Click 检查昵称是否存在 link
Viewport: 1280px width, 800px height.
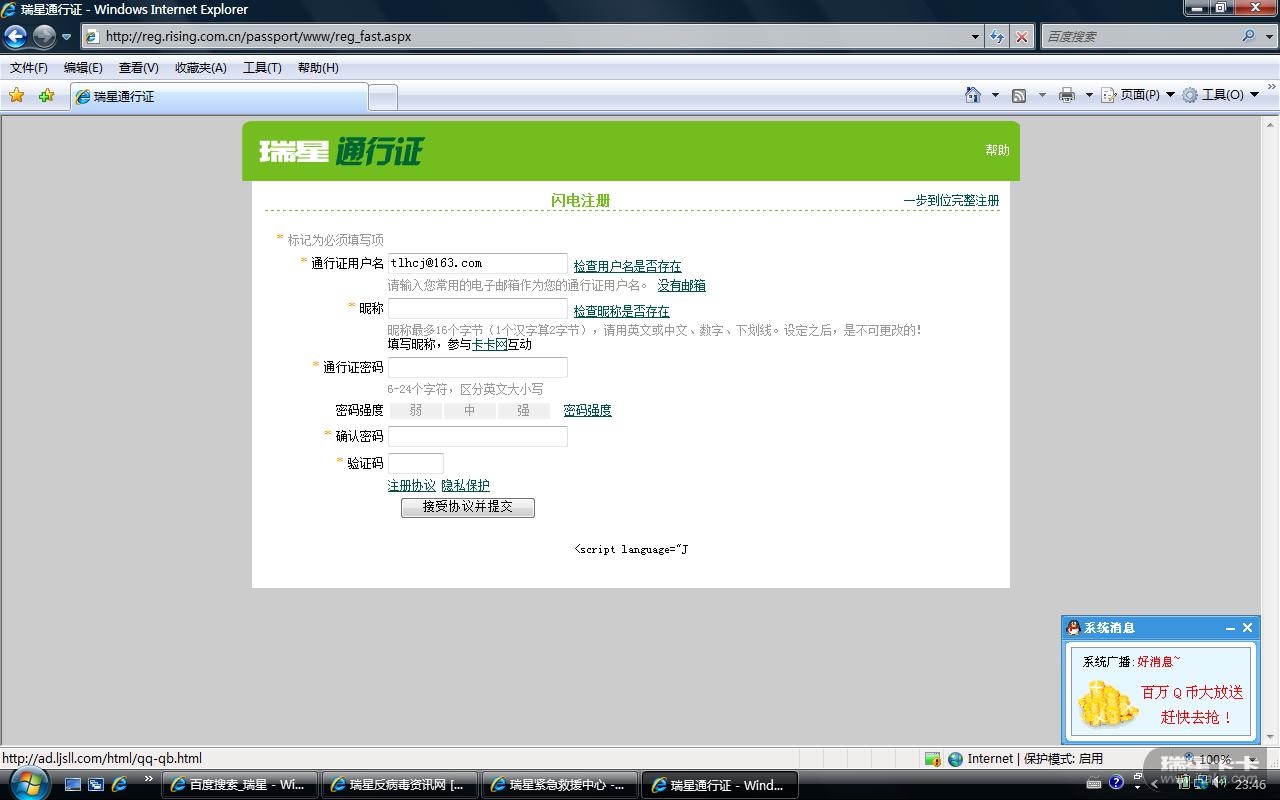[x=621, y=311]
